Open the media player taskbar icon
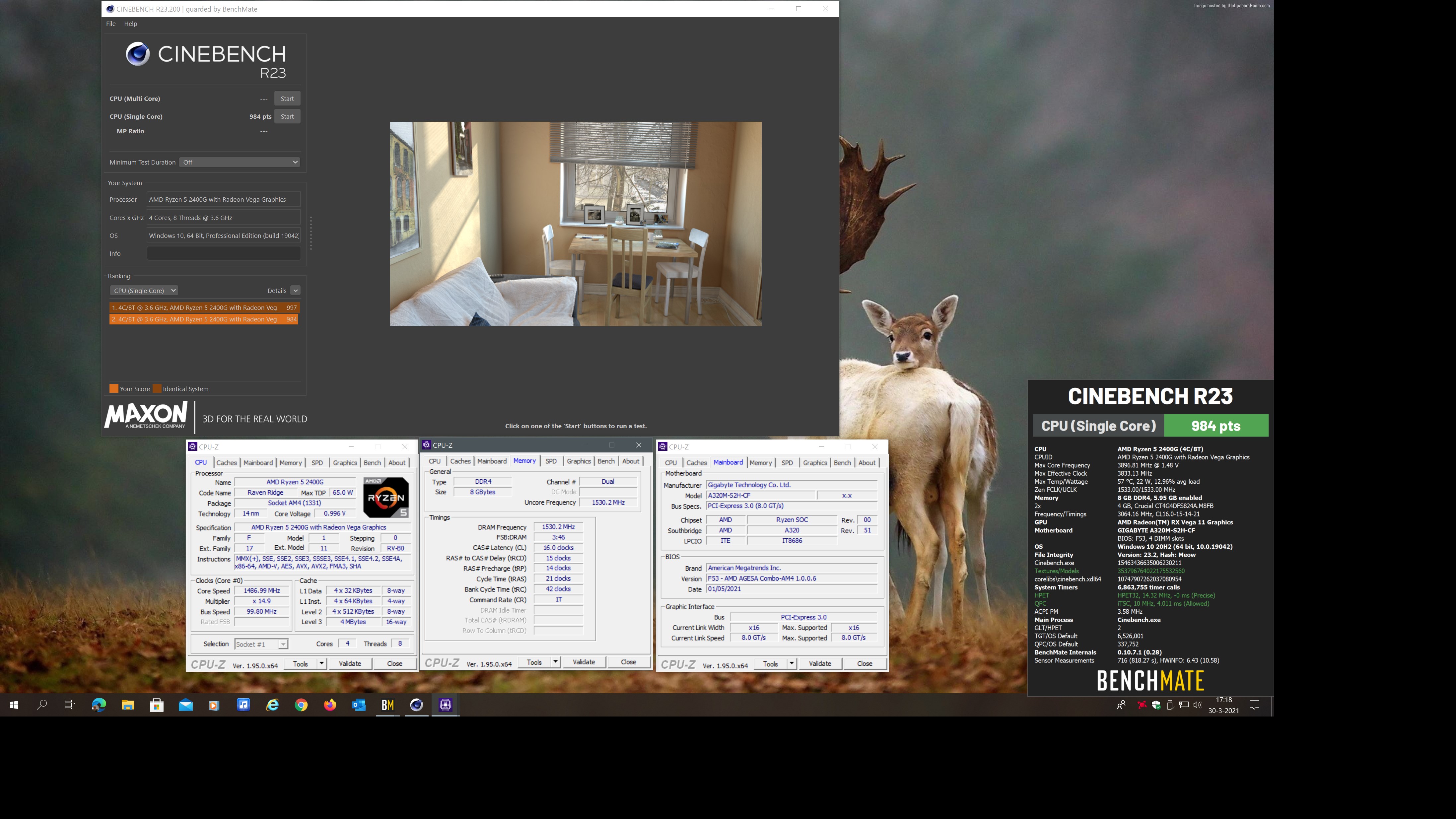Screen dimensions: 1456x819 [214, 705]
